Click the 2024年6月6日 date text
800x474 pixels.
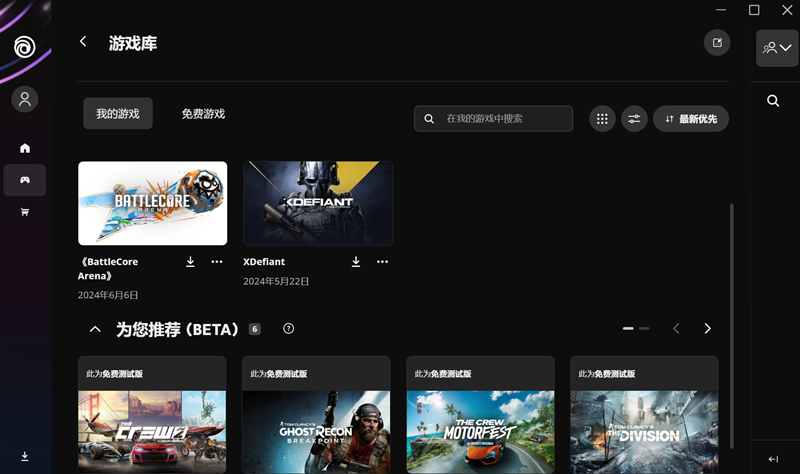[x=108, y=295]
